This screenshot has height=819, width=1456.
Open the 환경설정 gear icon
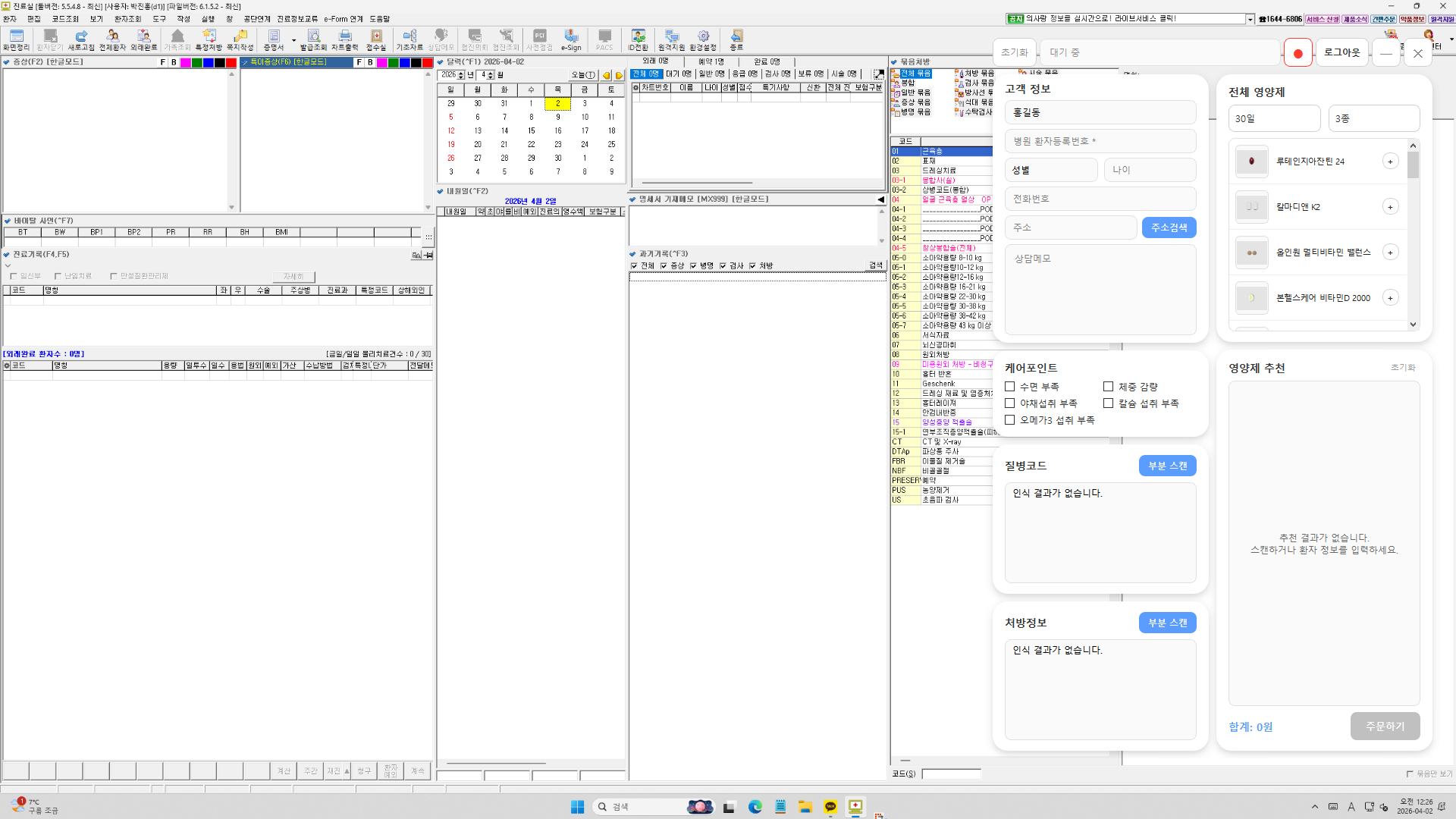[x=703, y=40]
